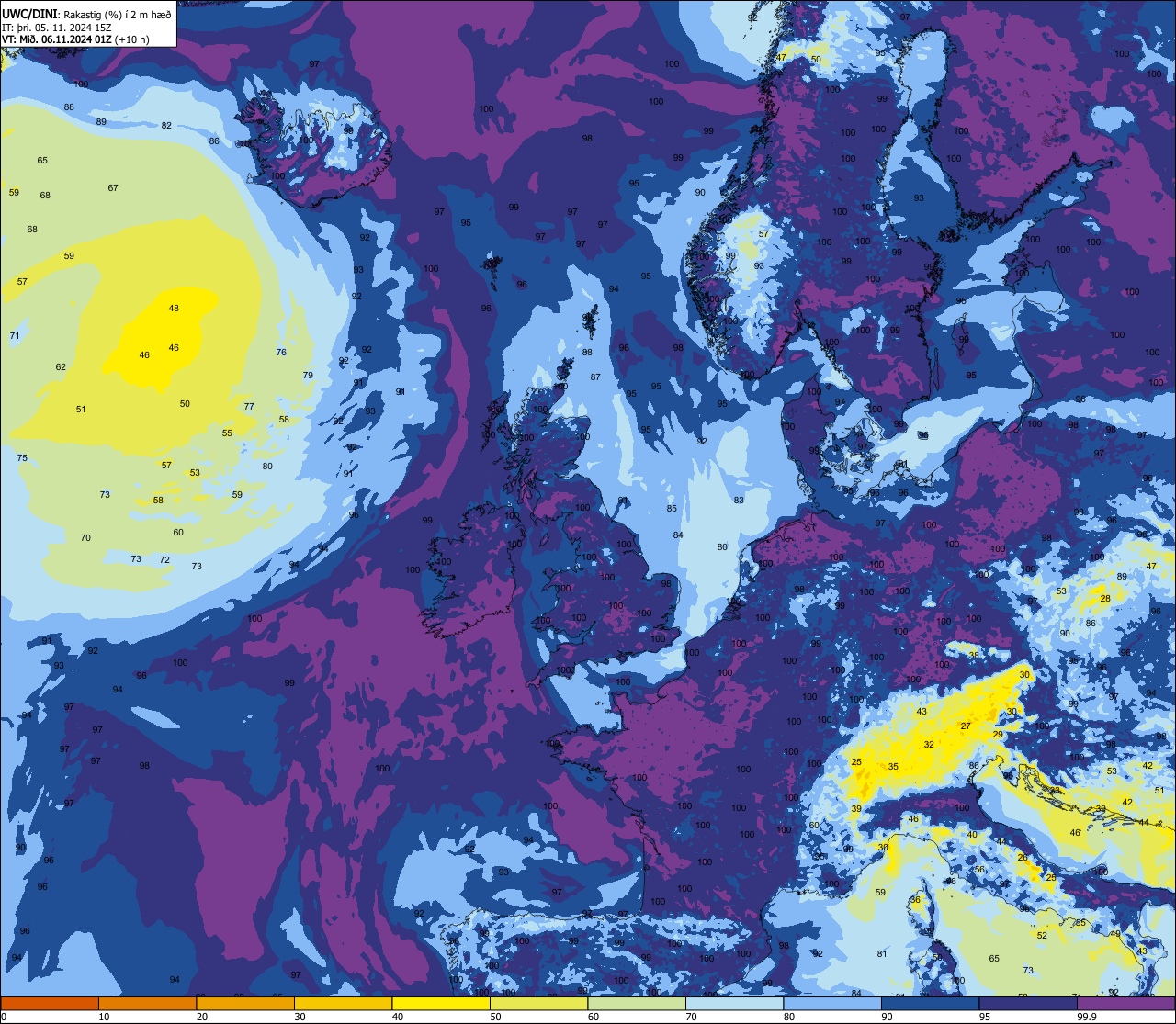Click the '26' humidity value
The image size is (1176, 1024).
[x=1022, y=858]
